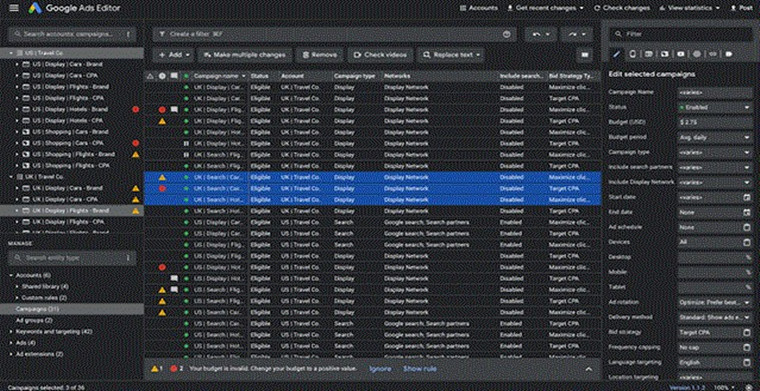Click the Create a filter field
Viewport: 760px width, 391px height.
tap(334, 34)
